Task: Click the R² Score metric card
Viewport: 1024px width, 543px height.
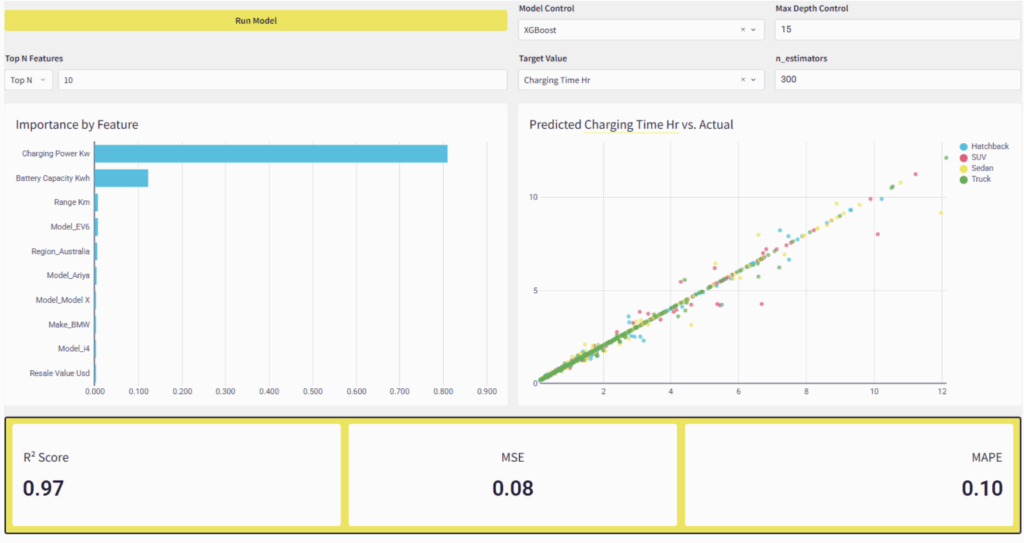Action: pyautogui.click(x=174, y=474)
